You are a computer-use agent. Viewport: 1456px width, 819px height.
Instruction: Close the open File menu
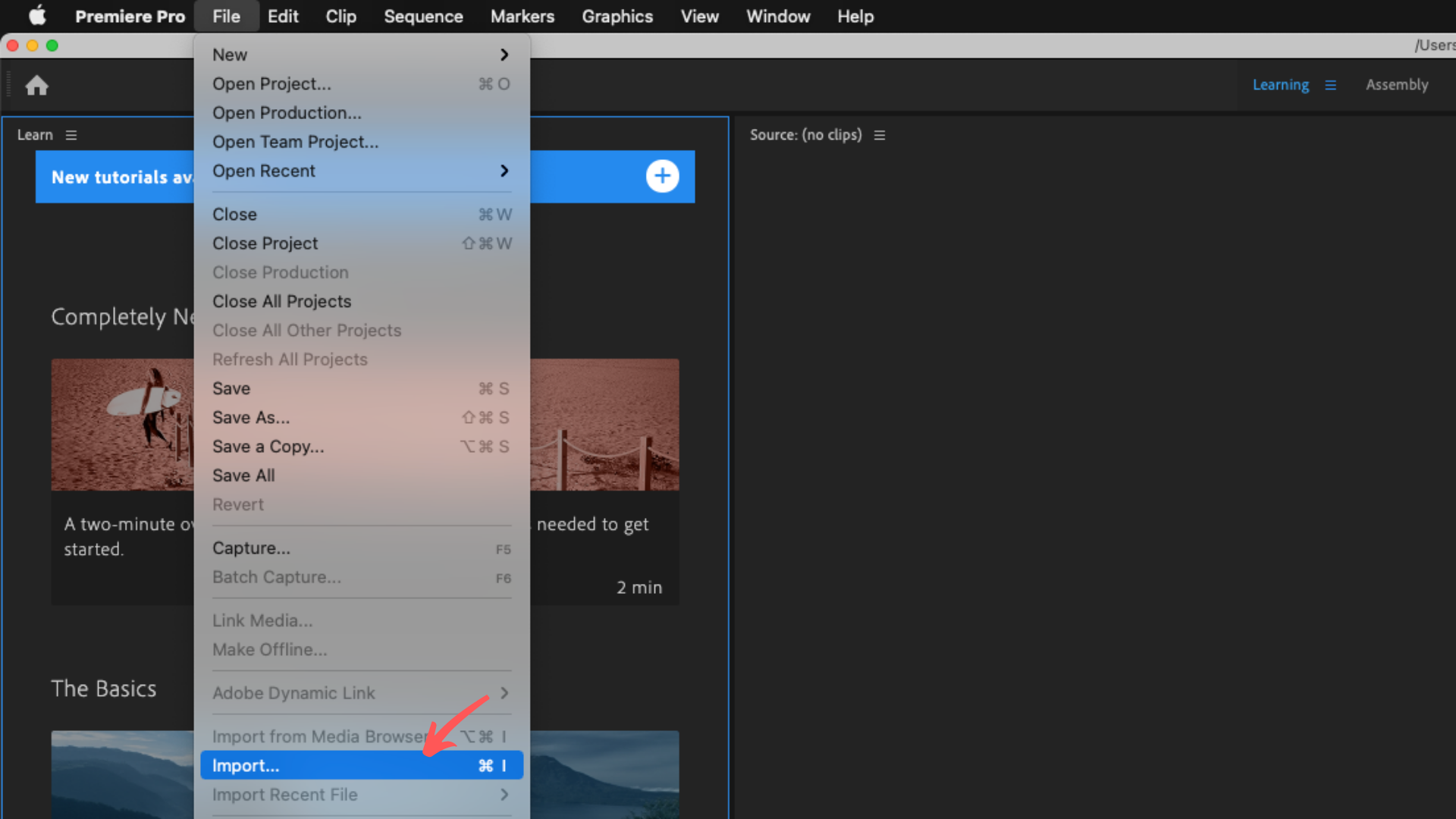pyautogui.click(x=226, y=16)
